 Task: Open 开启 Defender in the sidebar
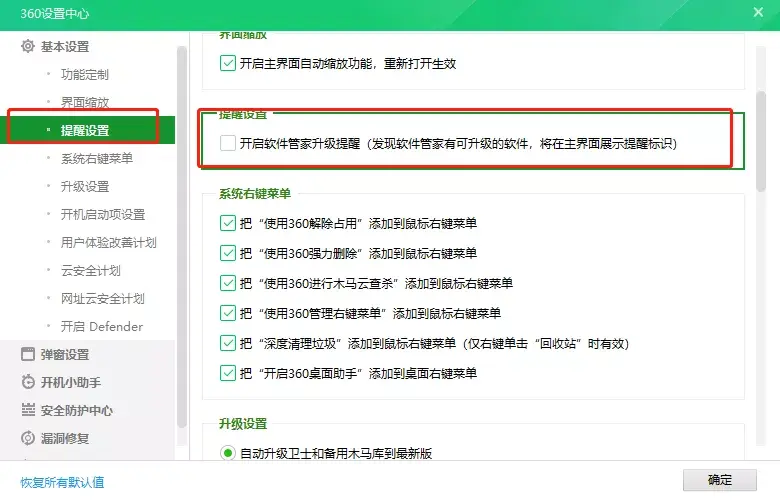point(101,326)
